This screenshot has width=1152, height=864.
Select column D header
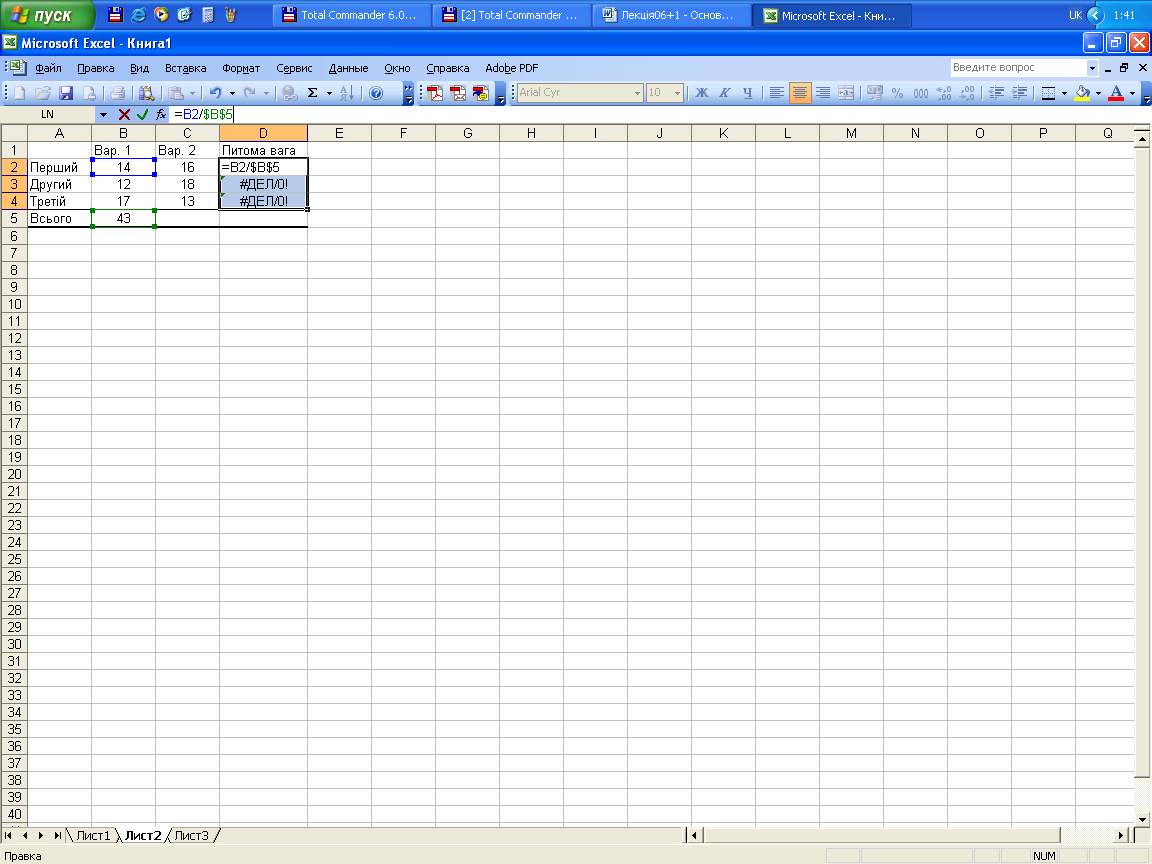(x=263, y=133)
